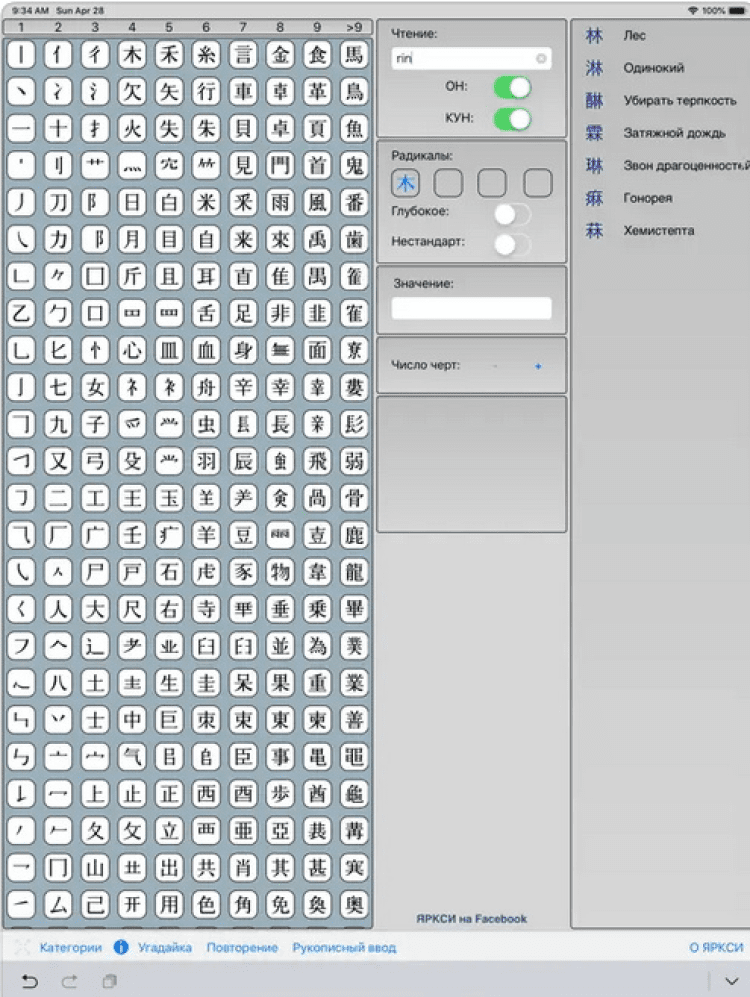This screenshot has height=997, width=750.
Task: Select the 雨 radical button
Action: [280, 202]
